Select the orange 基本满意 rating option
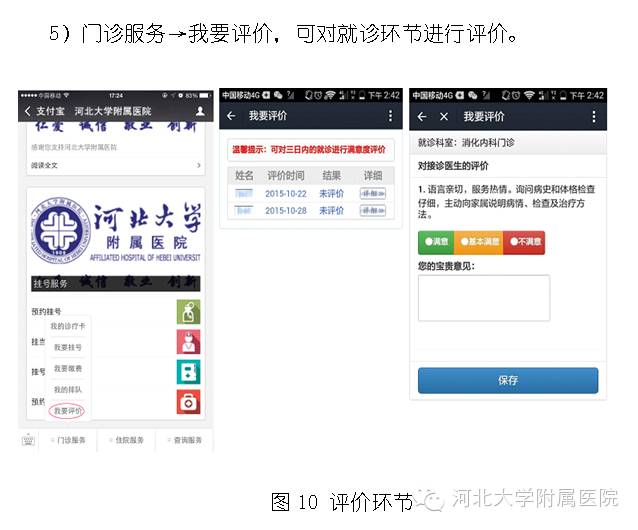This screenshot has width=638, height=530. [x=478, y=242]
